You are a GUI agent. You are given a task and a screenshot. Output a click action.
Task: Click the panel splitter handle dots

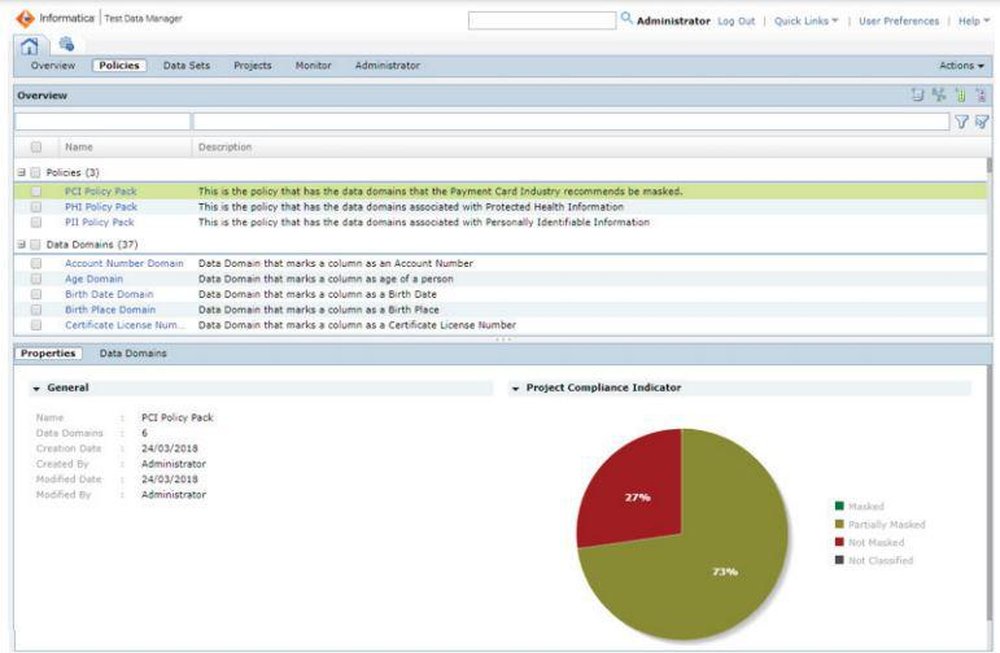click(503, 339)
